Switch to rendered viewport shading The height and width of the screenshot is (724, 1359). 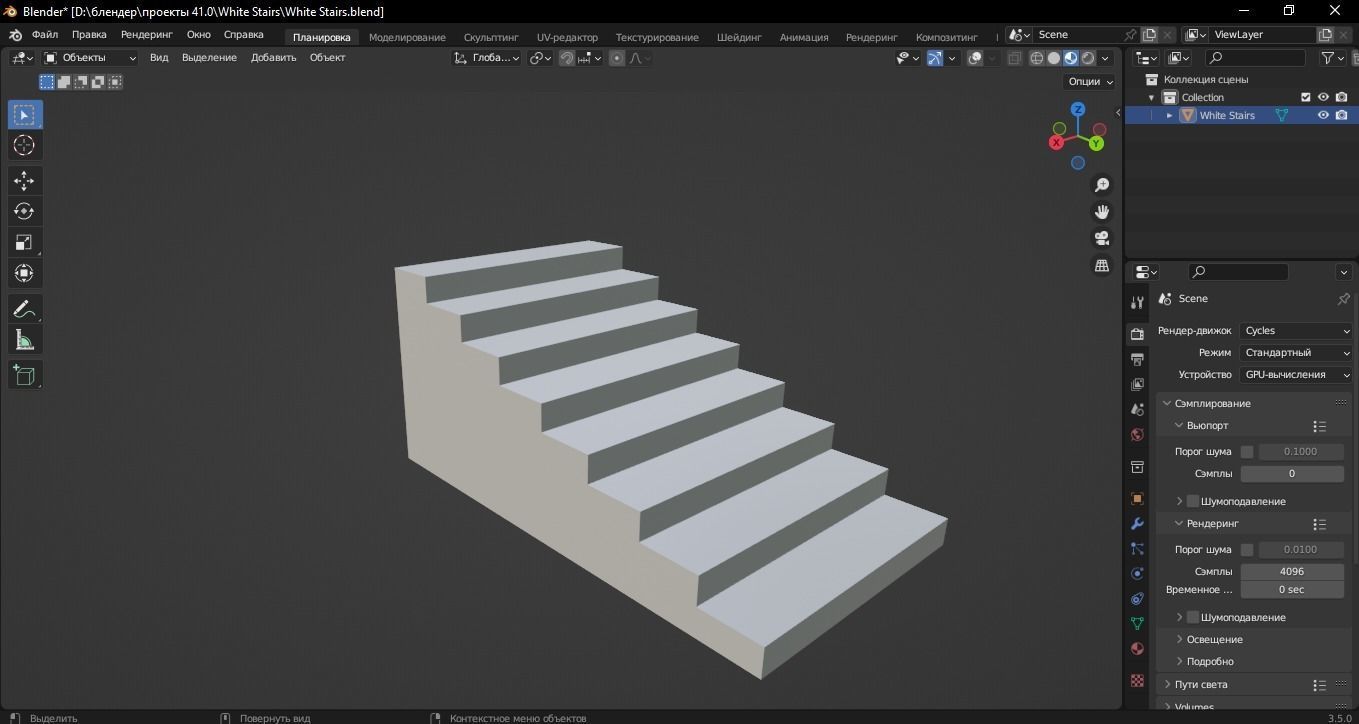tap(1088, 58)
